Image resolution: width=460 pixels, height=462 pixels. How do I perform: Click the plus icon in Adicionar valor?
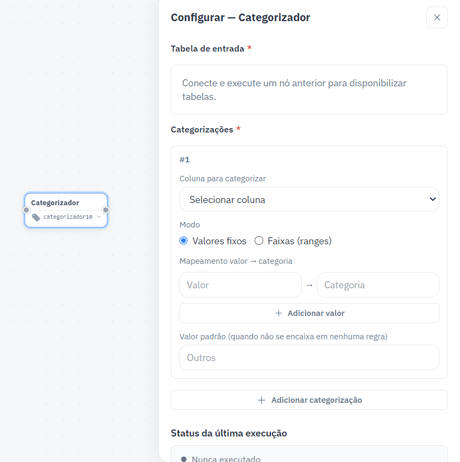(279, 313)
